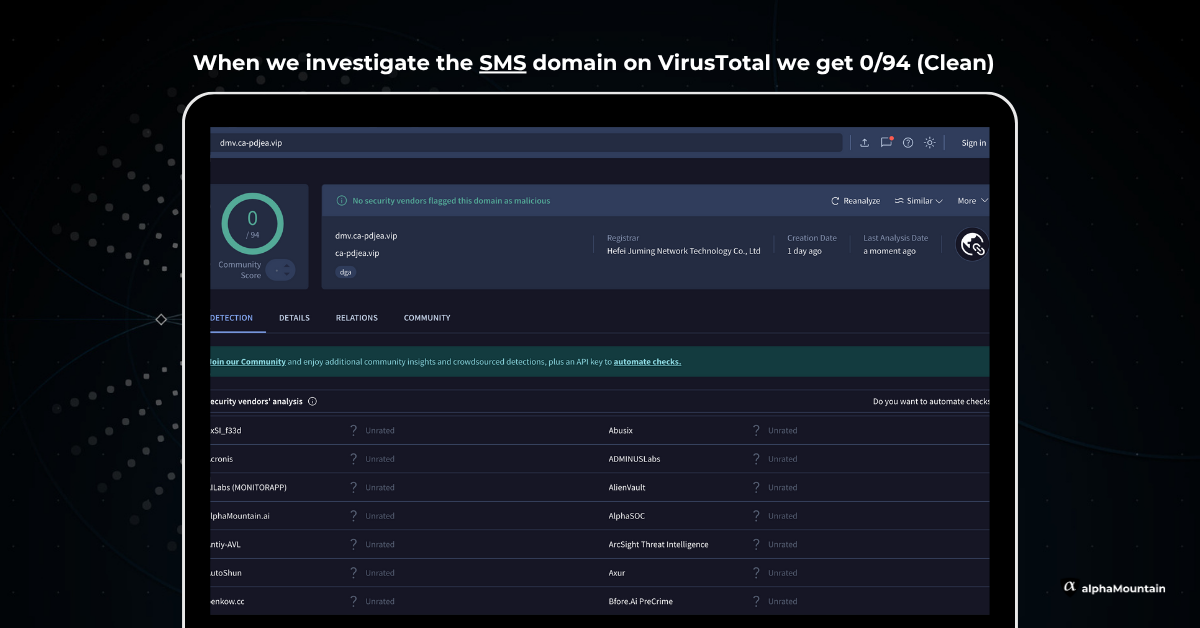Viewport: 1200px width, 628px height.
Task: Click the Axur vendor name
Action: pos(617,573)
